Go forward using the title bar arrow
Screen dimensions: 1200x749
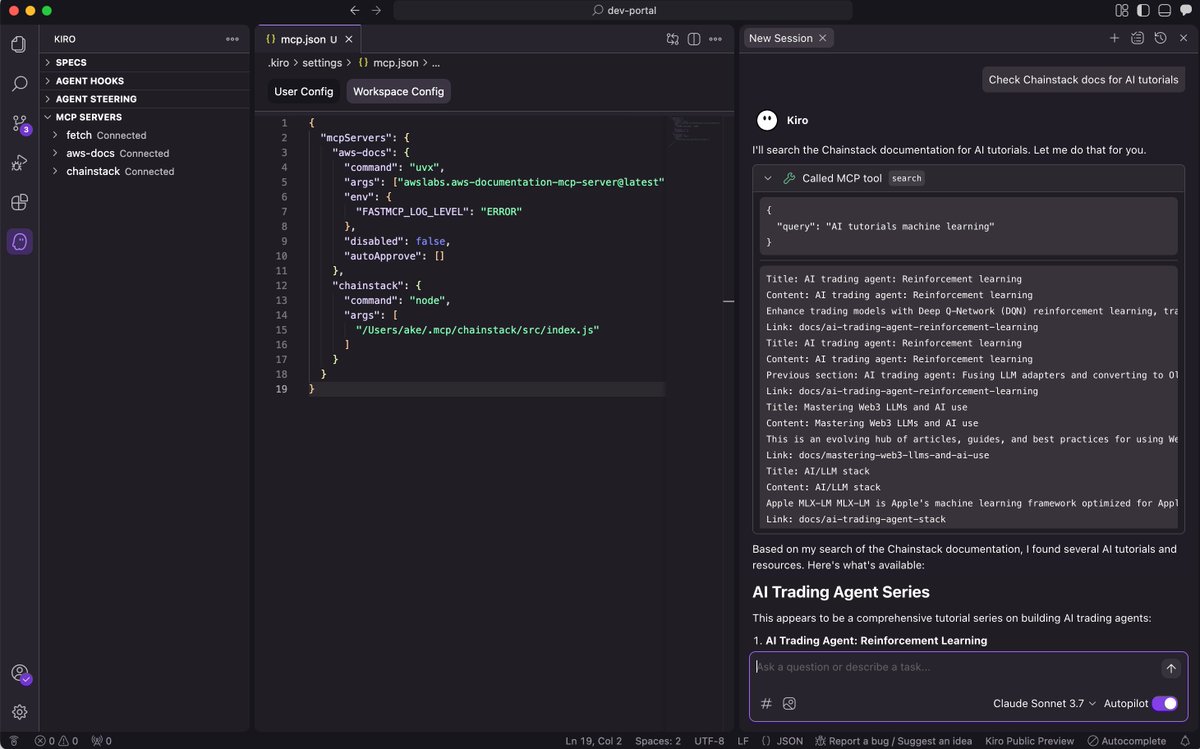(376, 10)
